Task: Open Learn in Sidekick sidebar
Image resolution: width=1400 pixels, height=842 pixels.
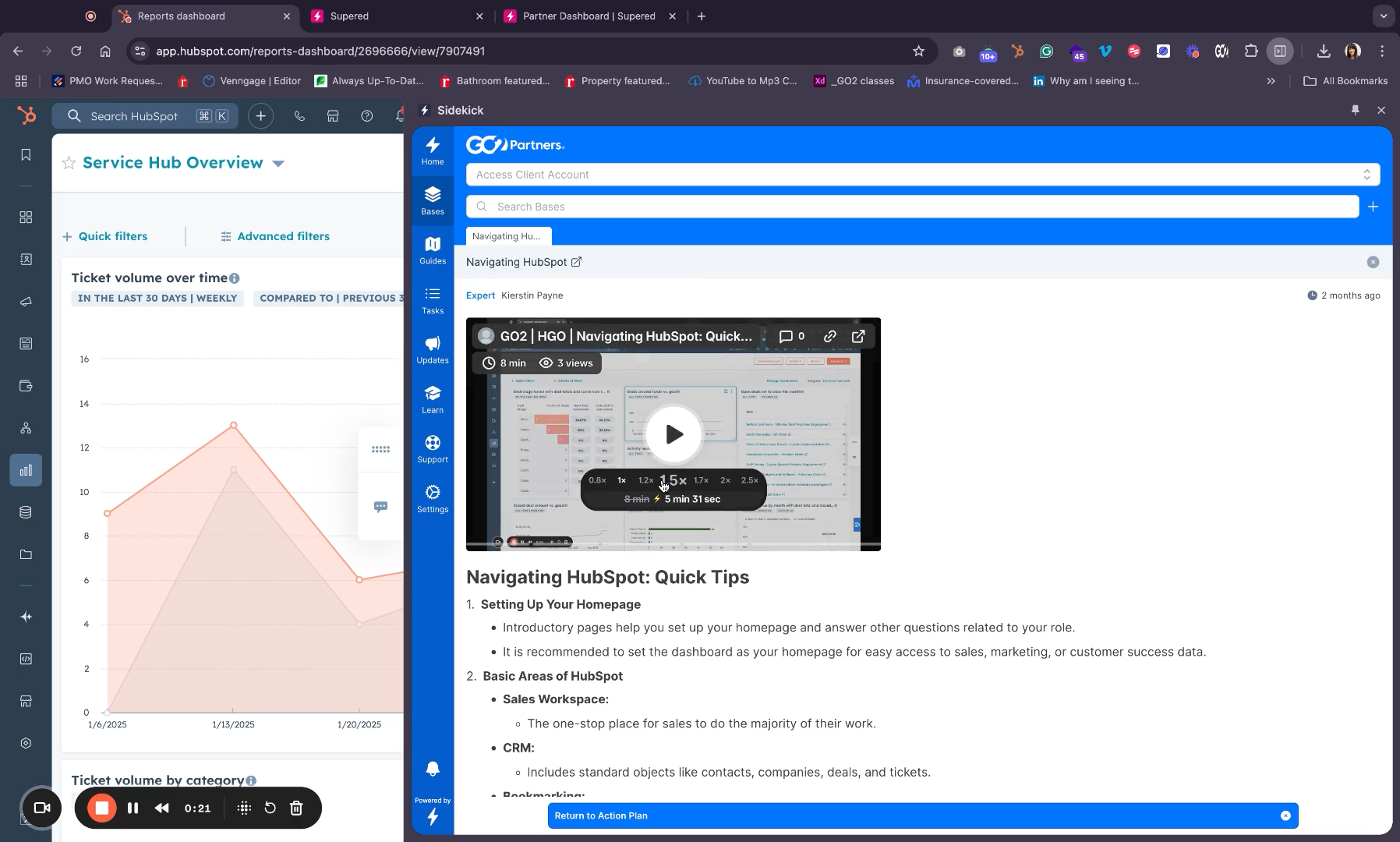Action: 433,399
